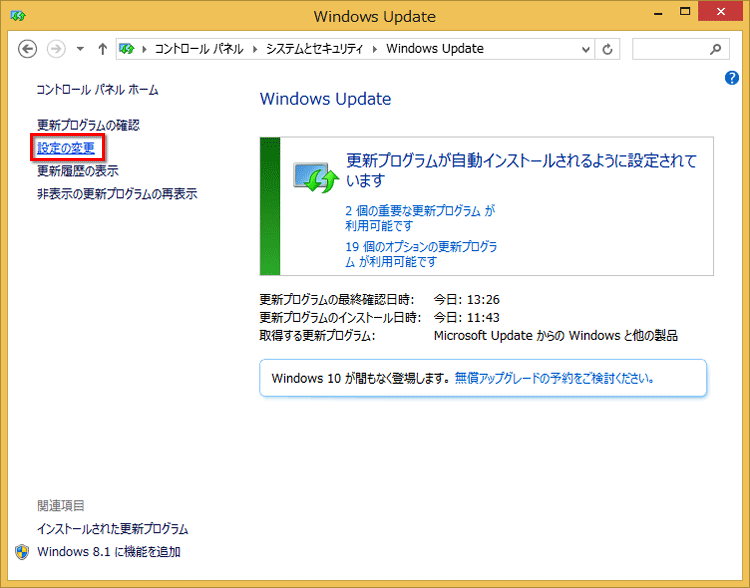Click the up-one-level arrow

click(102, 49)
